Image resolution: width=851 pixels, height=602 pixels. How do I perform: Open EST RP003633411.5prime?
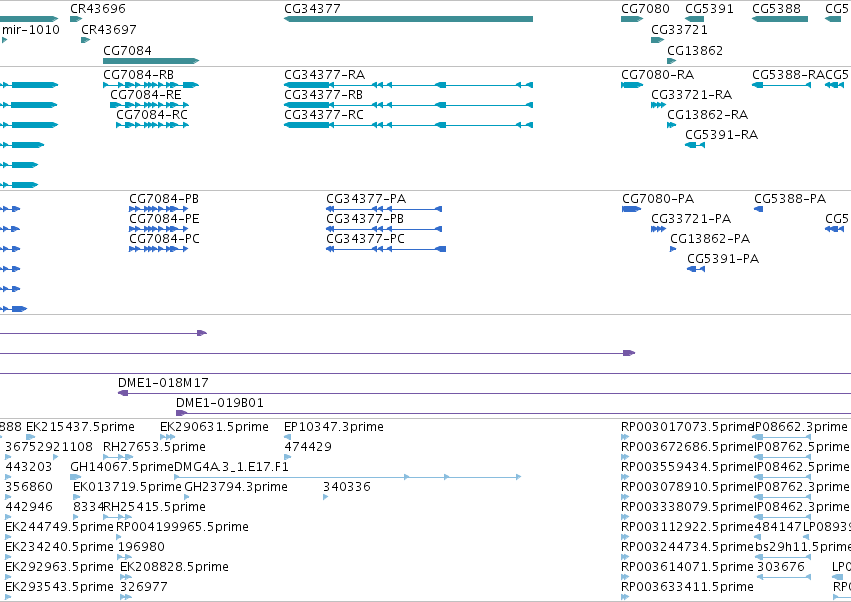click(x=687, y=588)
